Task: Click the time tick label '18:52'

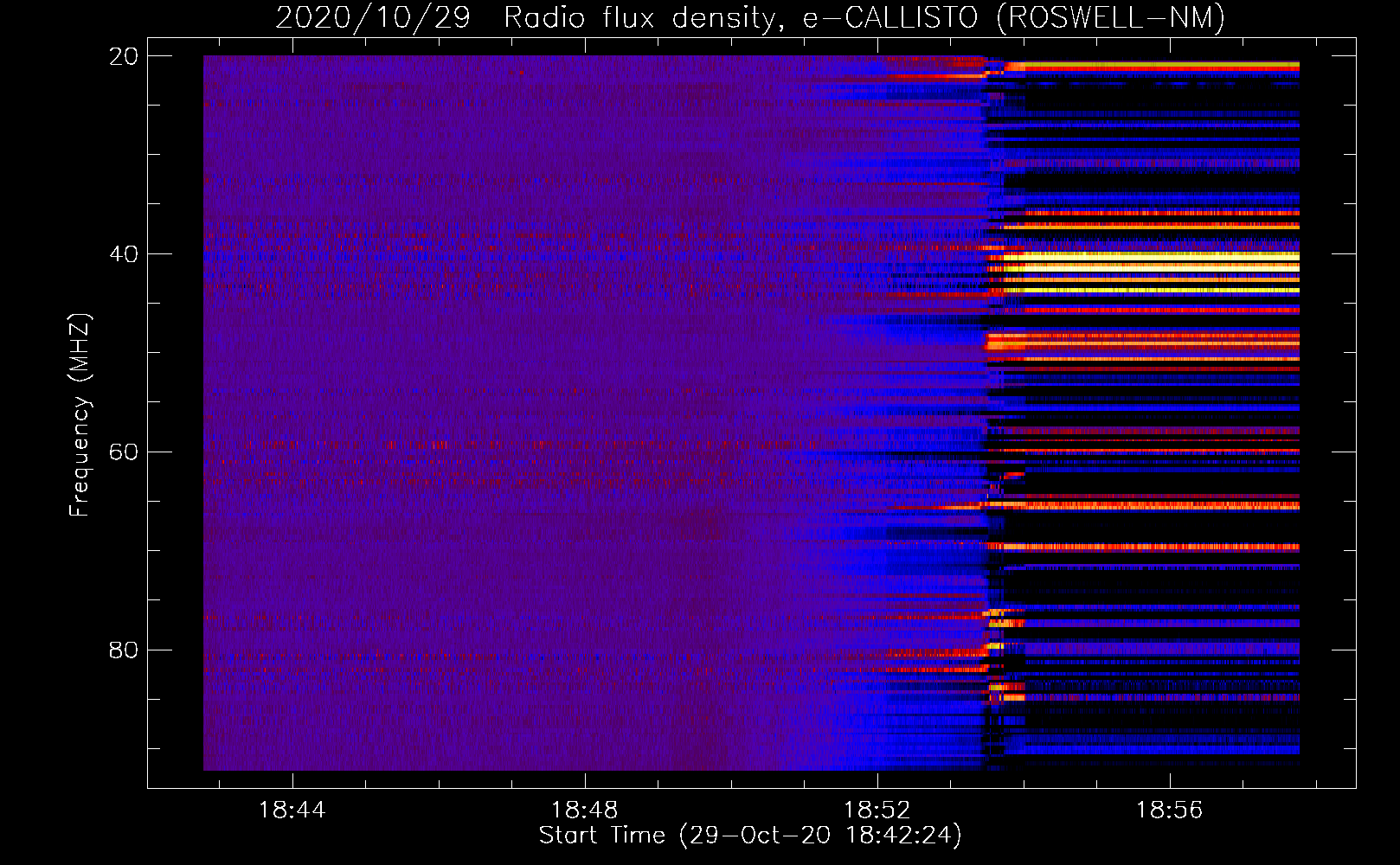Action: point(877,811)
